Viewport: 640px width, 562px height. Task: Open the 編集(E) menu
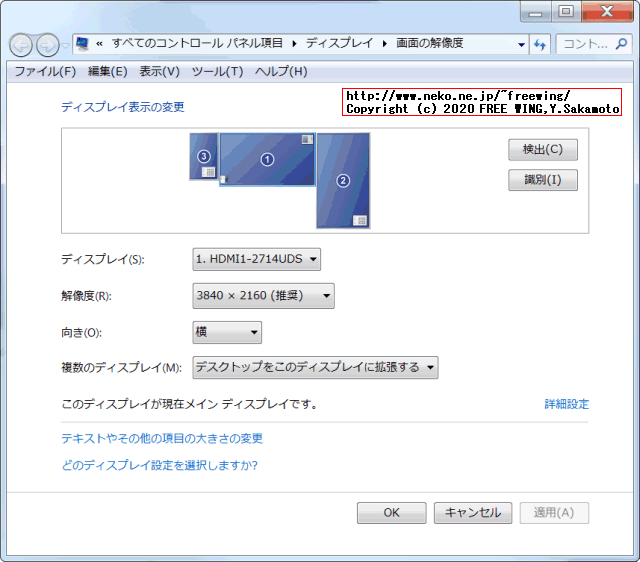pos(108,71)
